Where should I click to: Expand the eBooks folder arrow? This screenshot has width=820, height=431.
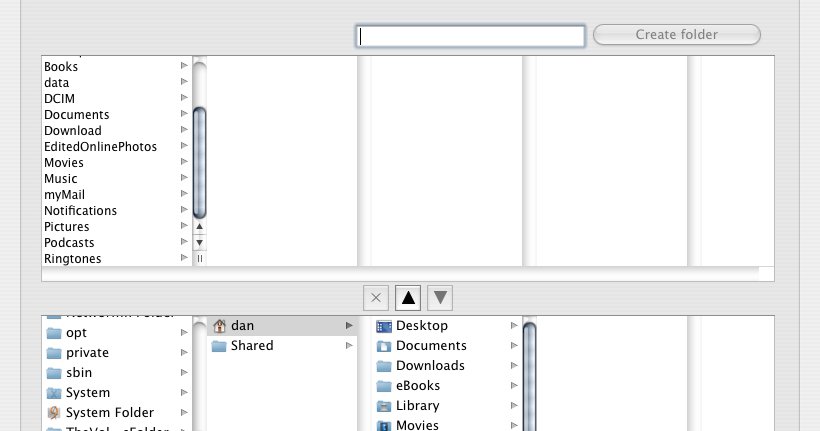pos(514,385)
